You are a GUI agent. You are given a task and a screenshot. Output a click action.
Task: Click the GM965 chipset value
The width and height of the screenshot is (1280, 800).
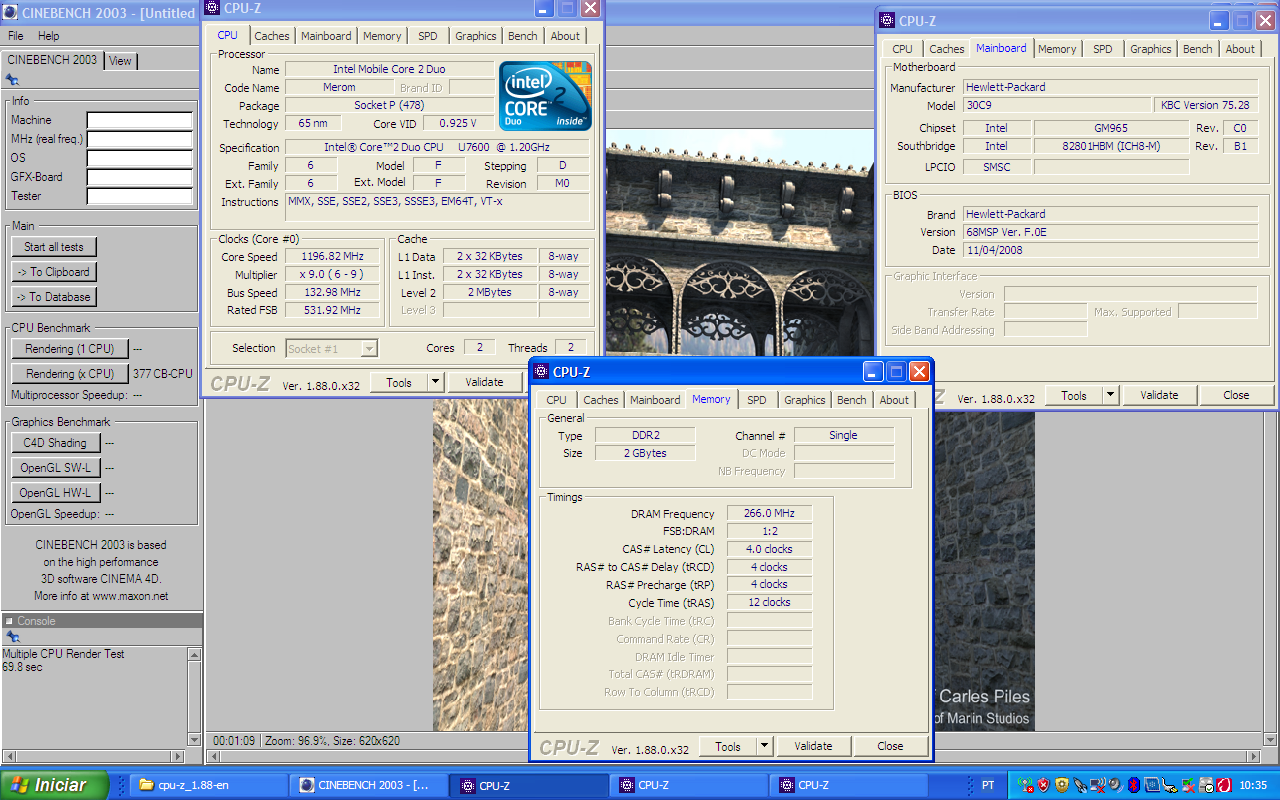1110,128
